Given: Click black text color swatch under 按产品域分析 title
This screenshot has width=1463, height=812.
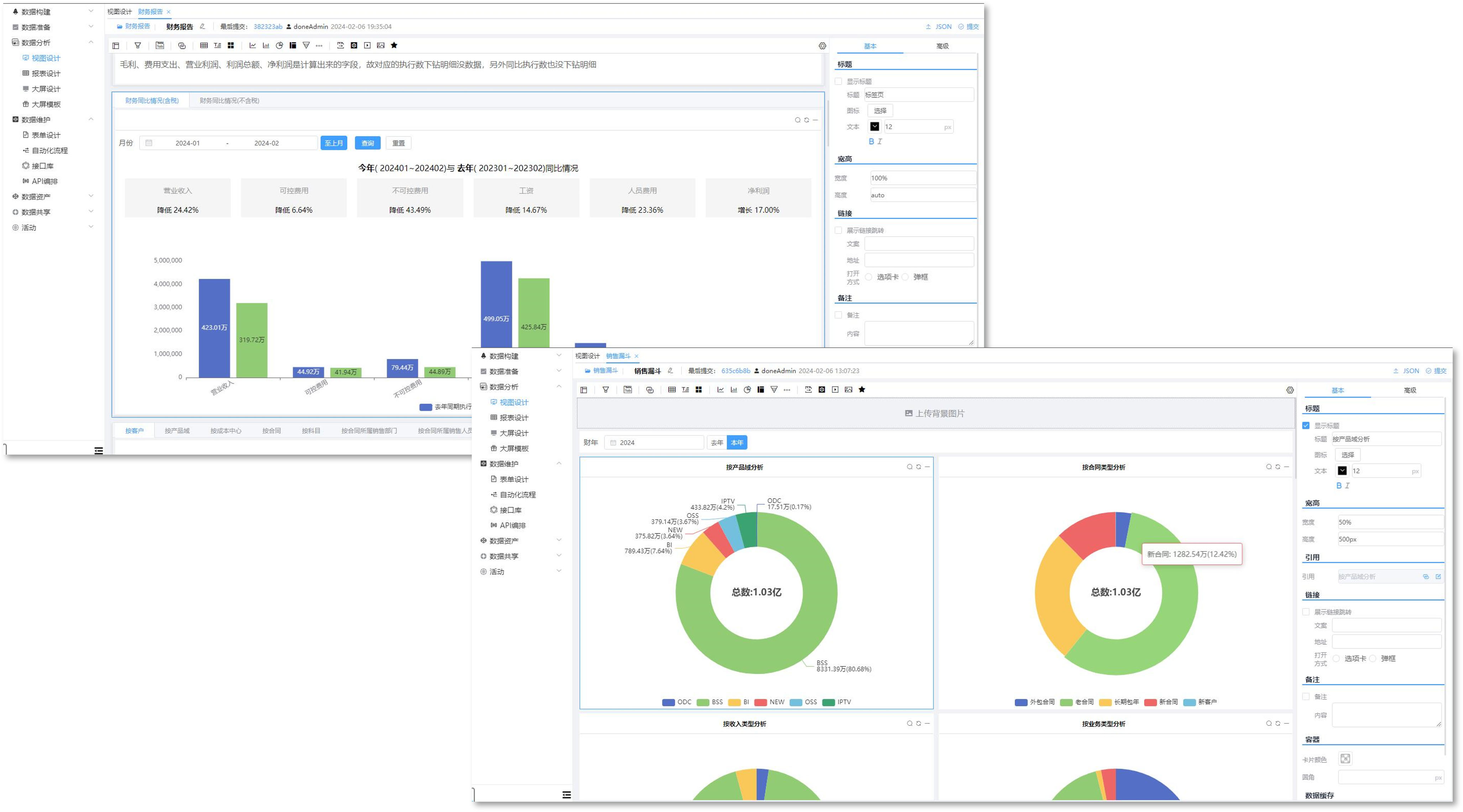Looking at the screenshot, I should [x=1342, y=471].
